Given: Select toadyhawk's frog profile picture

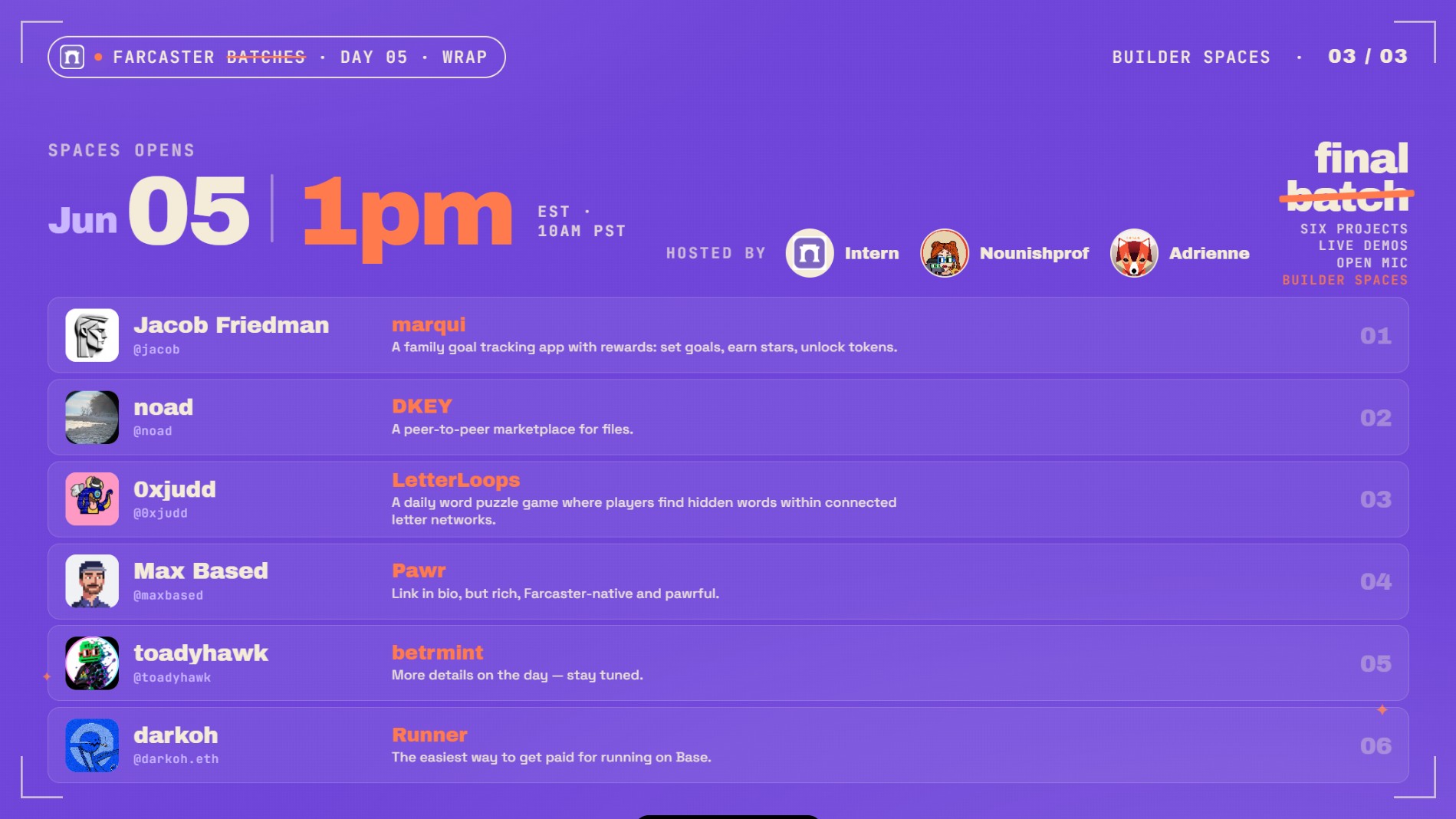Looking at the screenshot, I should point(92,663).
